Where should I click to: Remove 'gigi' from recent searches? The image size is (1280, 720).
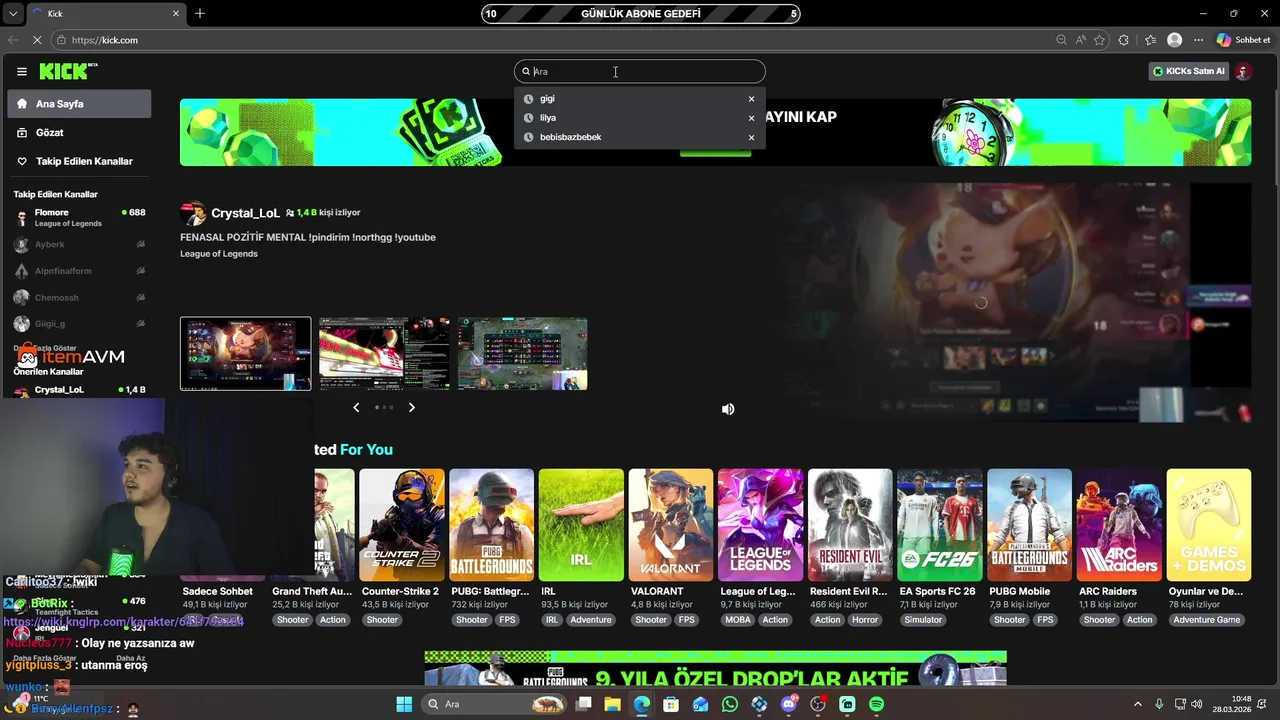tap(751, 99)
